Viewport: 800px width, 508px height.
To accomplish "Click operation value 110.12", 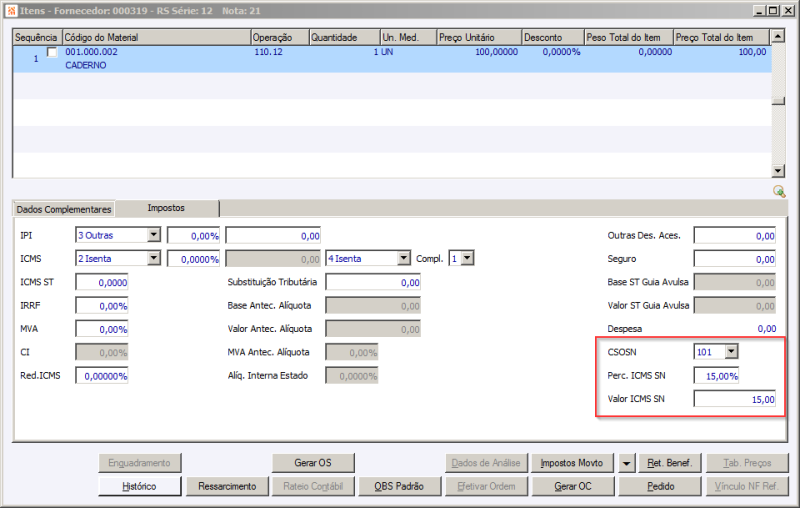I will tap(268, 52).
